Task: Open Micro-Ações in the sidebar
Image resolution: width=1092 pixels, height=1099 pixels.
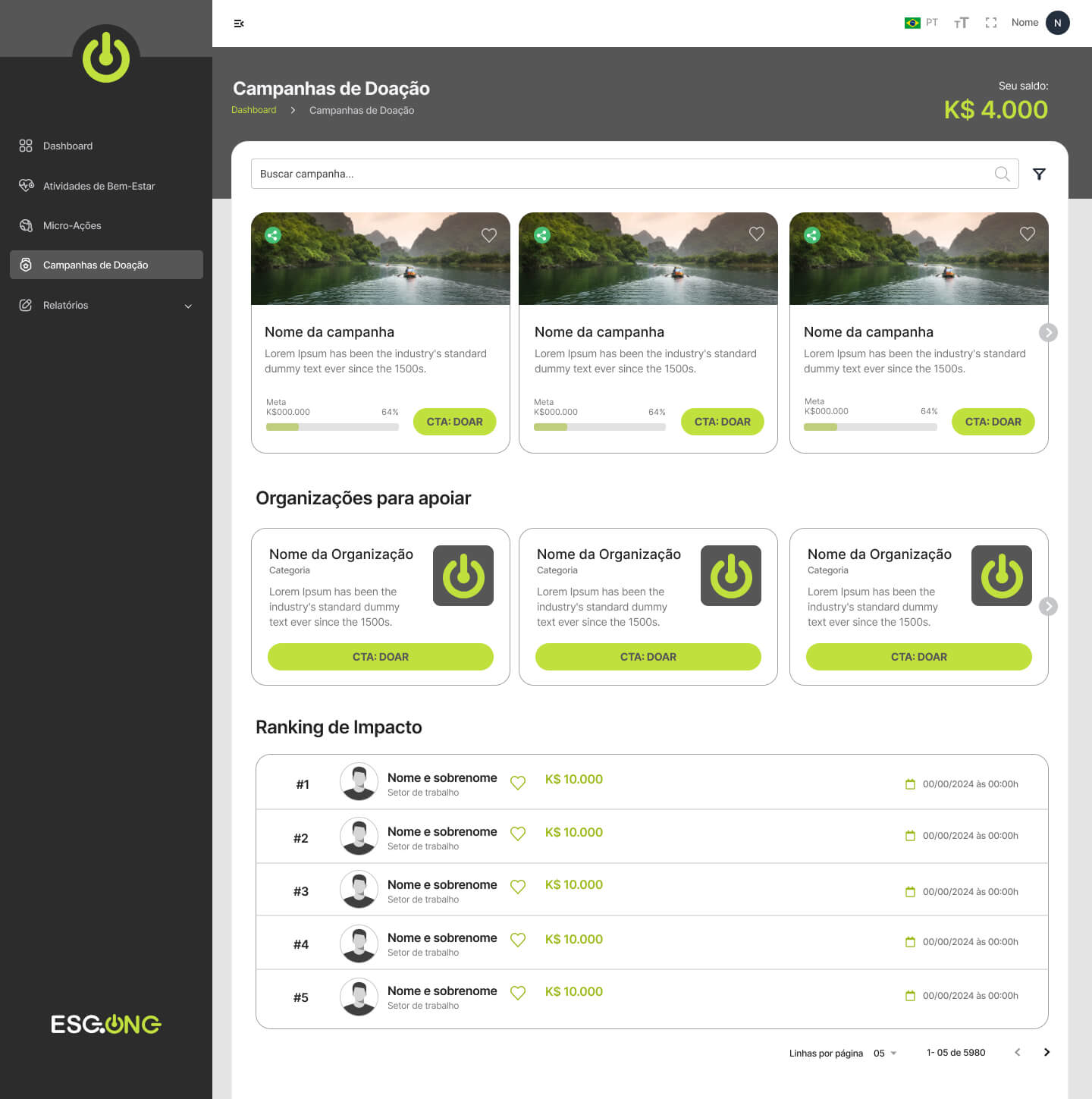Action: pyautogui.click(x=72, y=225)
